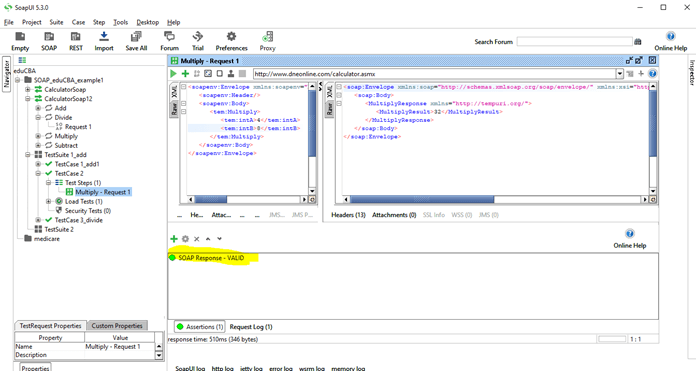This screenshot has height=371, width=696.
Task: Minimize the Multiply - Request 1 internal window
Action: pos(629,60)
